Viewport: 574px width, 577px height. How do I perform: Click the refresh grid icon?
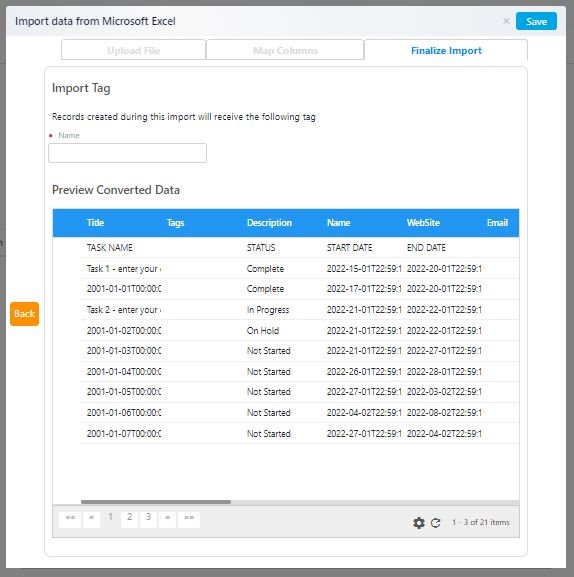(x=436, y=523)
